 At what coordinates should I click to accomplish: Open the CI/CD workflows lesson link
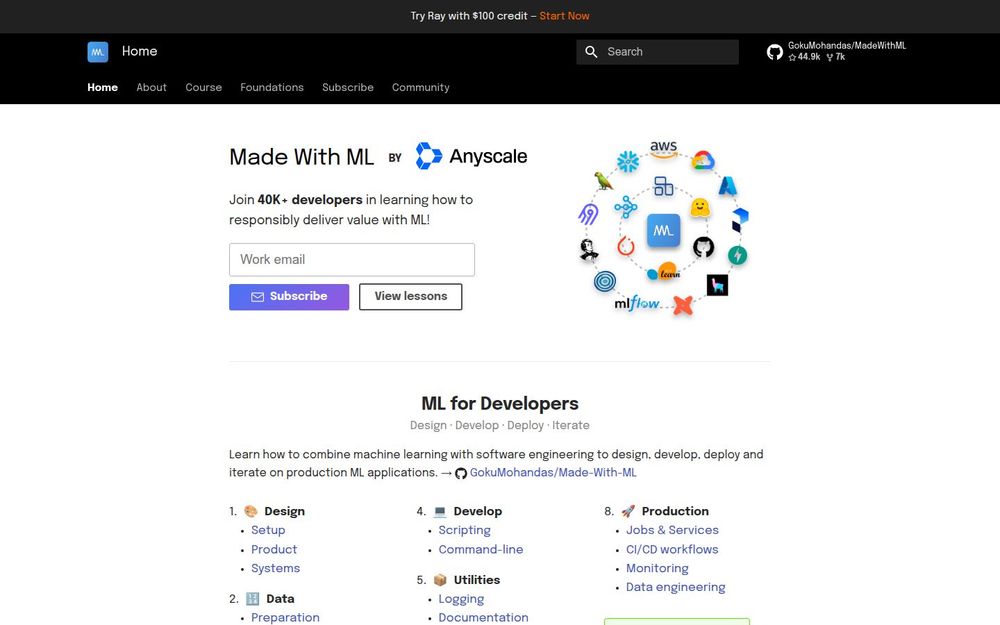click(x=672, y=549)
